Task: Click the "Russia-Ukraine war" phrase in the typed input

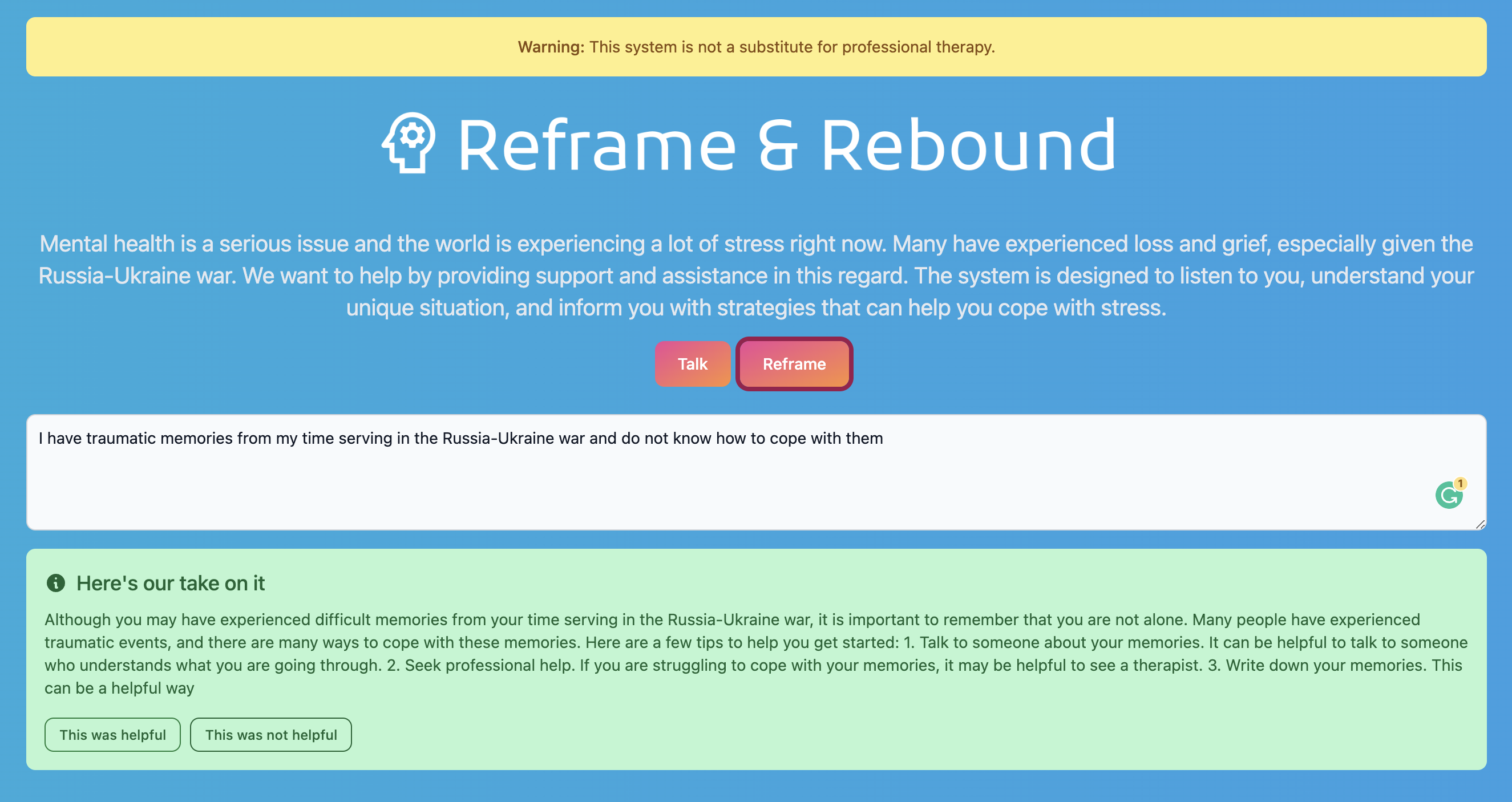Action: tap(514, 439)
